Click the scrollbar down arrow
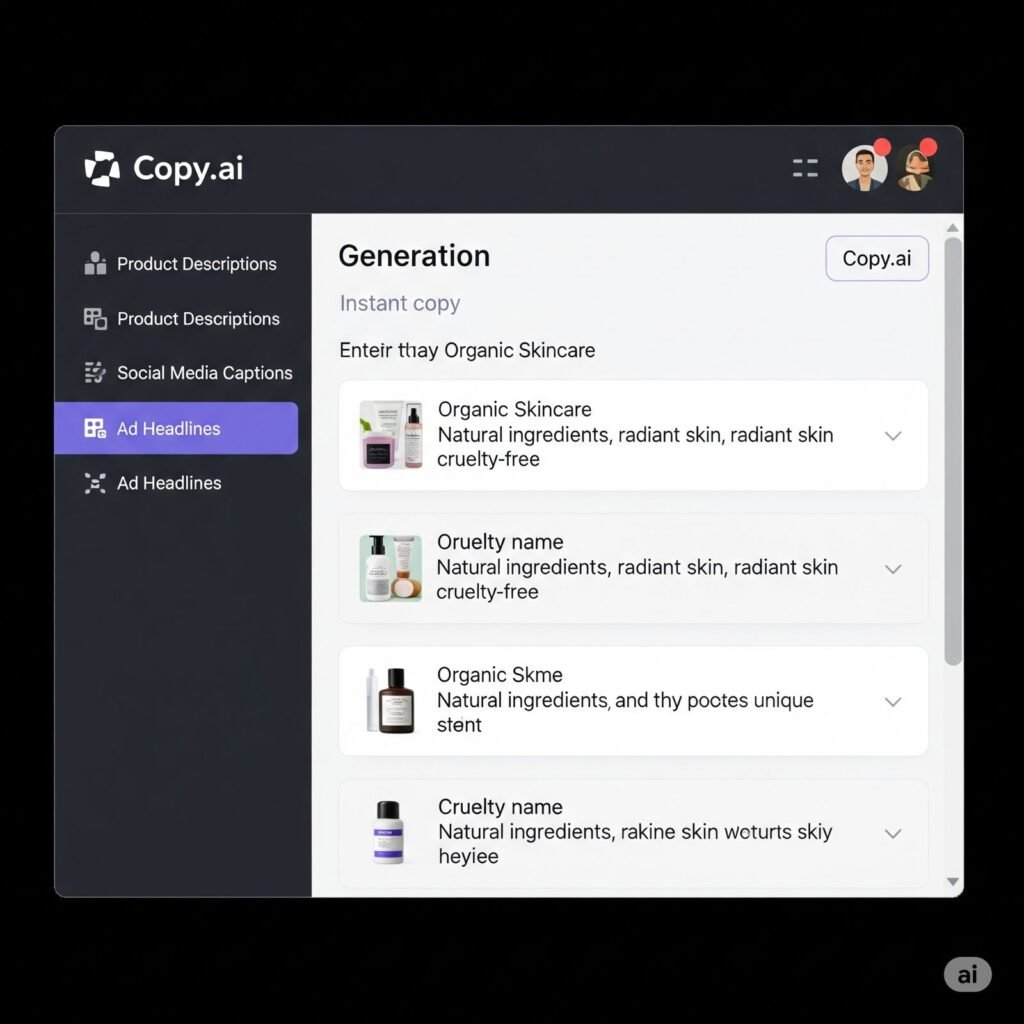This screenshot has width=1024, height=1024. [953, 882]
